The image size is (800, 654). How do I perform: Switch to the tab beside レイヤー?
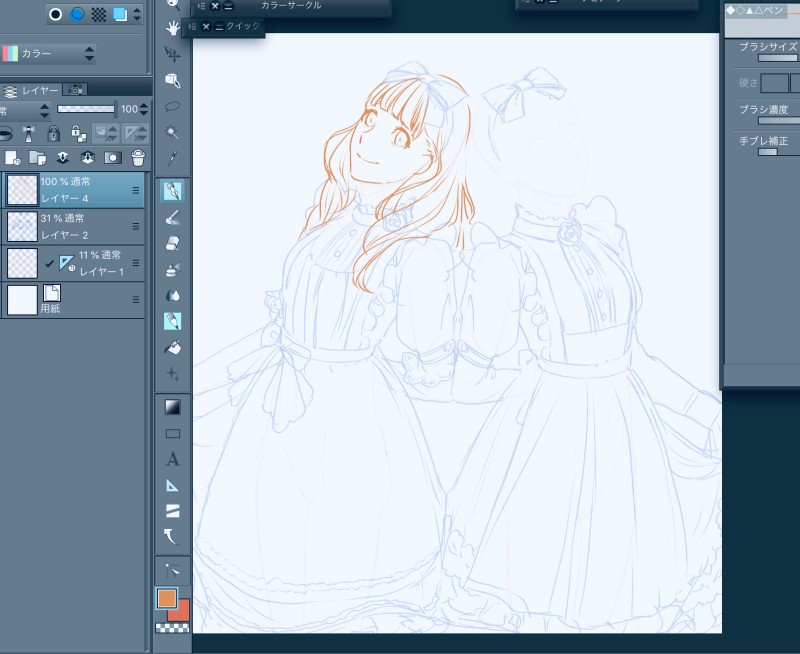tap(76, 90)
